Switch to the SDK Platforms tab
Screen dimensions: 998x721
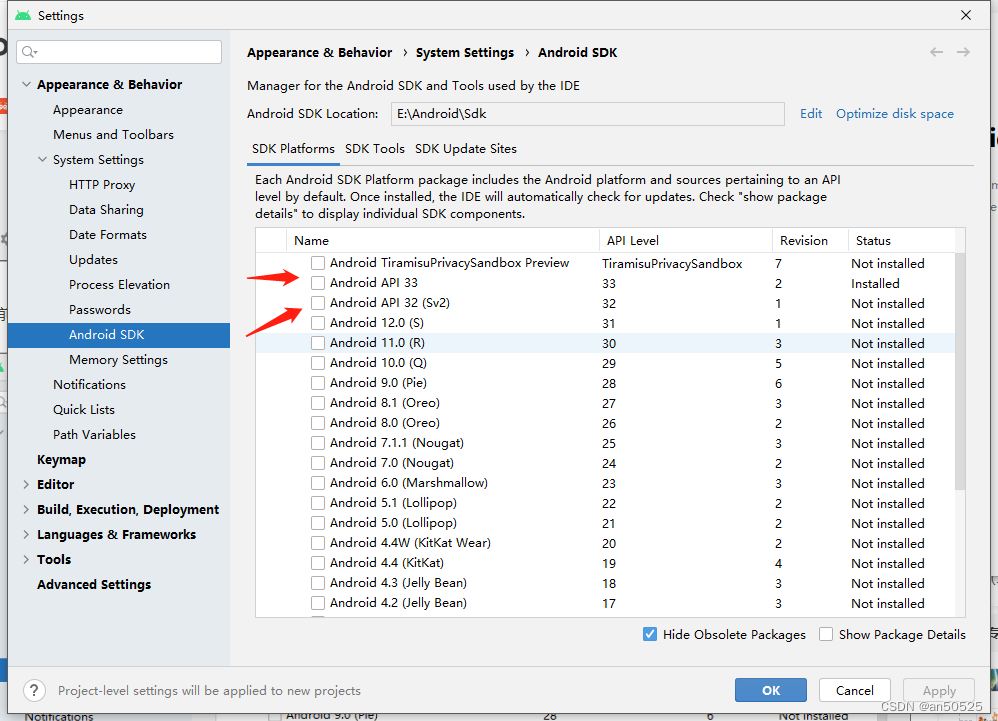293,149
